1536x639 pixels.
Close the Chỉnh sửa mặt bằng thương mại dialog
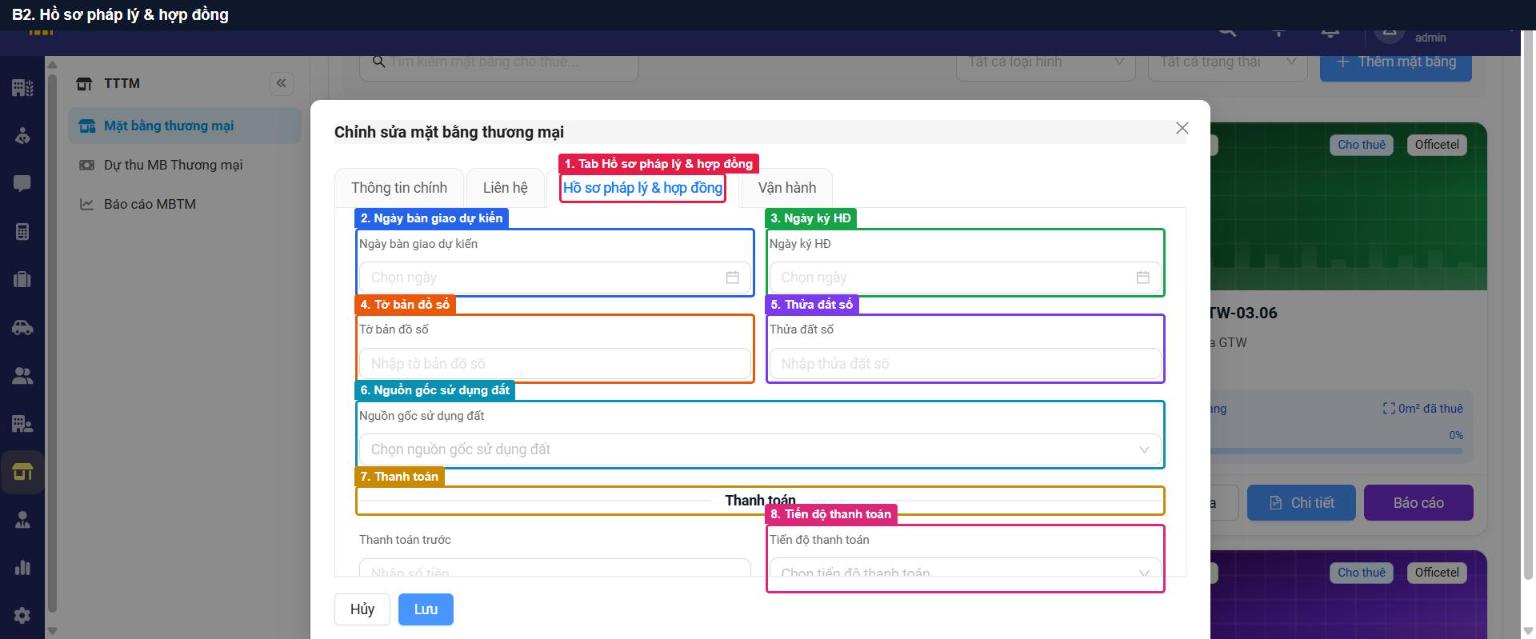pyautogui.click(x=1182, y=128)
